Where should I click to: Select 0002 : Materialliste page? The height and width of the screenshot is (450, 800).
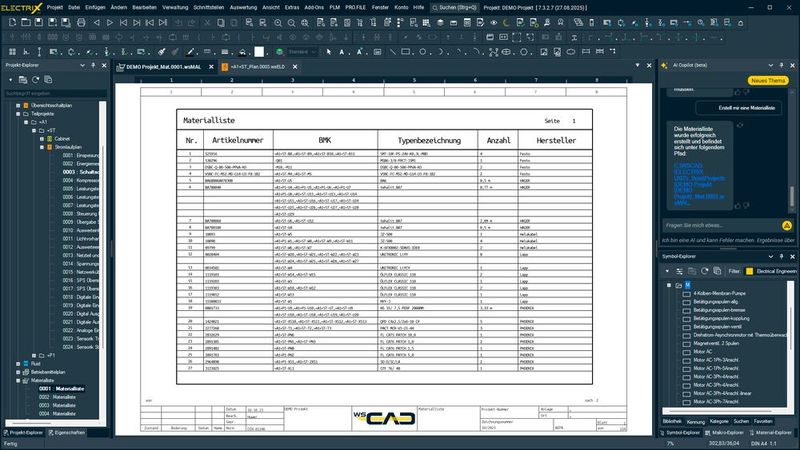tap(57, 397)
